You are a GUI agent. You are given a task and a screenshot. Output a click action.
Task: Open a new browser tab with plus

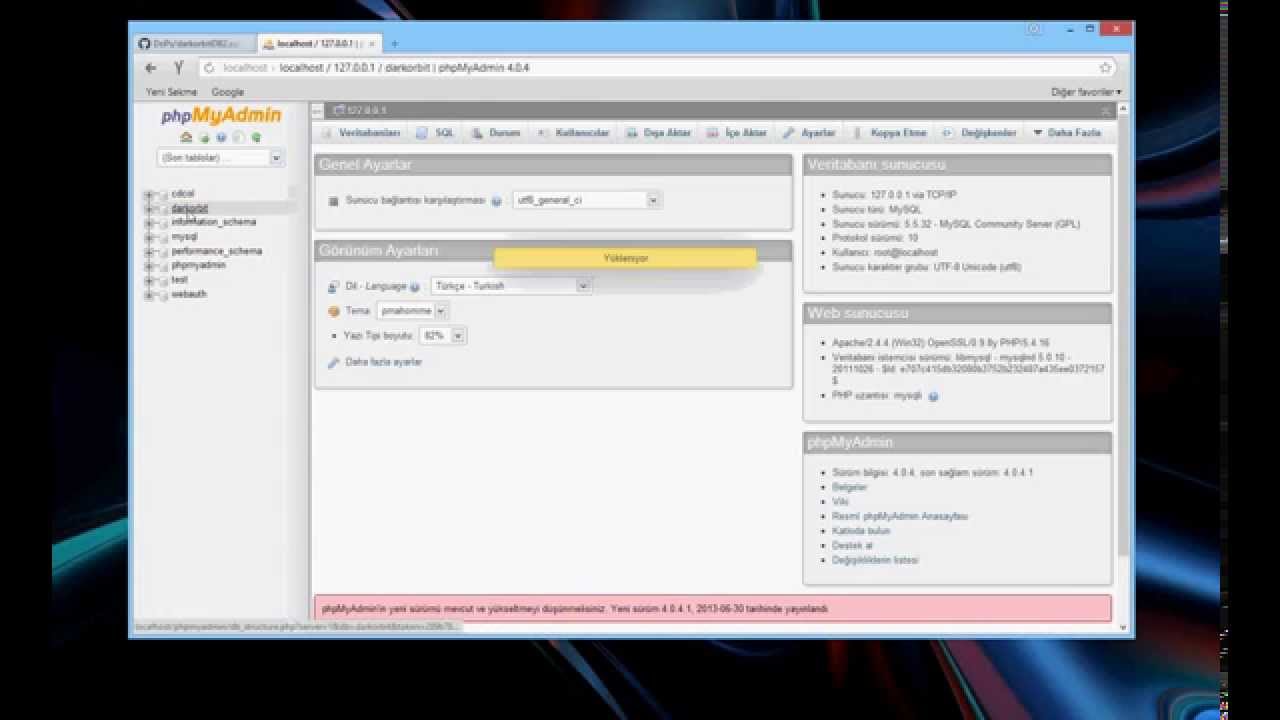pos(394,44)
